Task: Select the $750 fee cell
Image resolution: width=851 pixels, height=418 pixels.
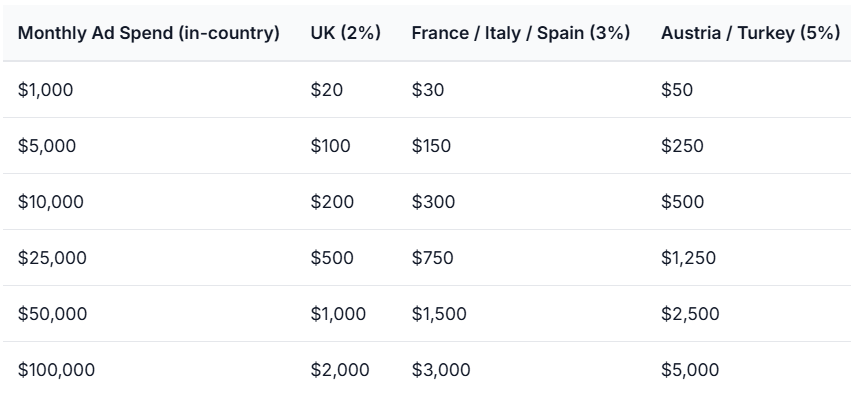Action: tap(432, 258)
